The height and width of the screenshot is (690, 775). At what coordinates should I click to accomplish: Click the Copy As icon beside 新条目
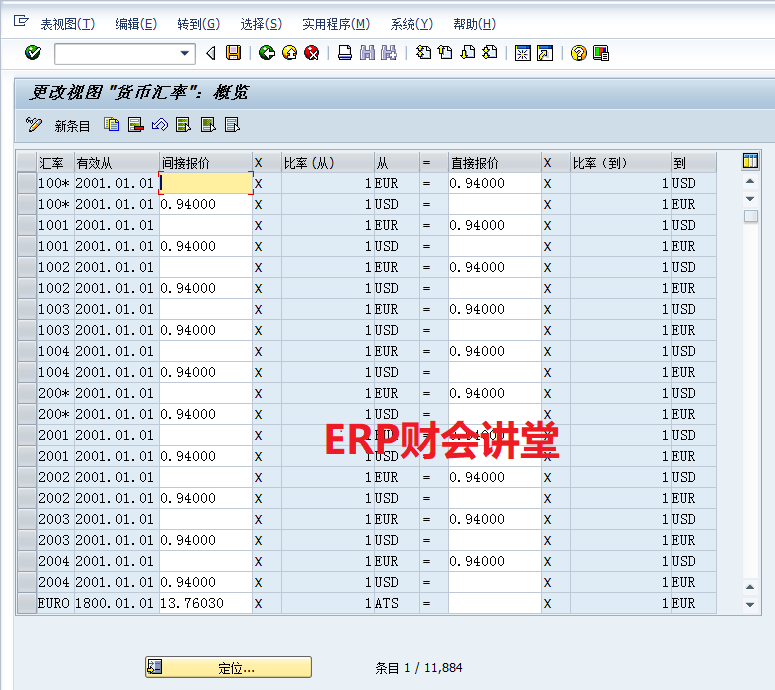tap(112, 125)
